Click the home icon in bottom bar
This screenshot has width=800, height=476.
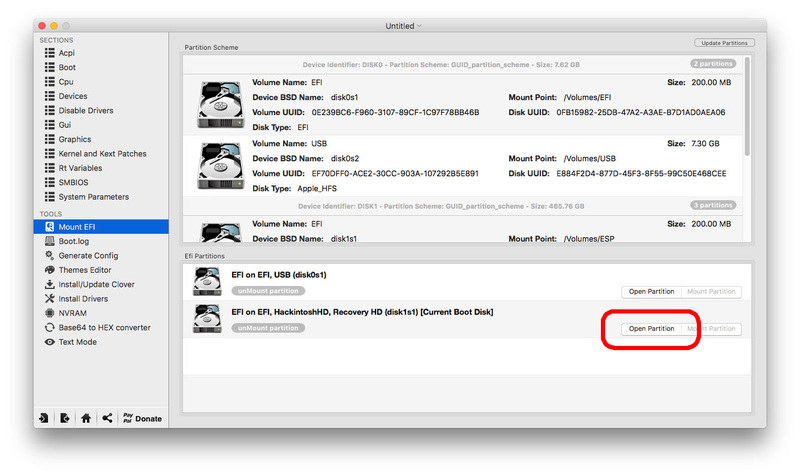coord(86,418)
